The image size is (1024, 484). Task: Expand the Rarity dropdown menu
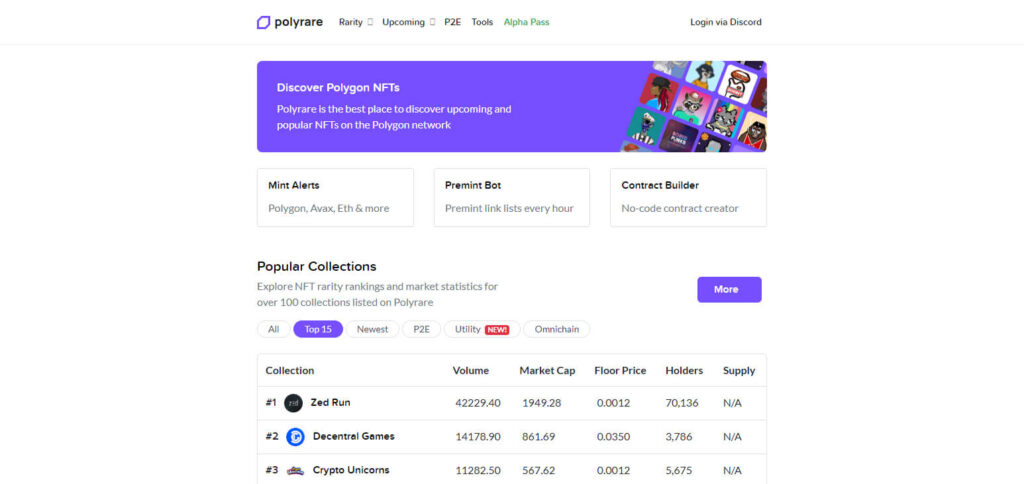[x=355, y=22]
